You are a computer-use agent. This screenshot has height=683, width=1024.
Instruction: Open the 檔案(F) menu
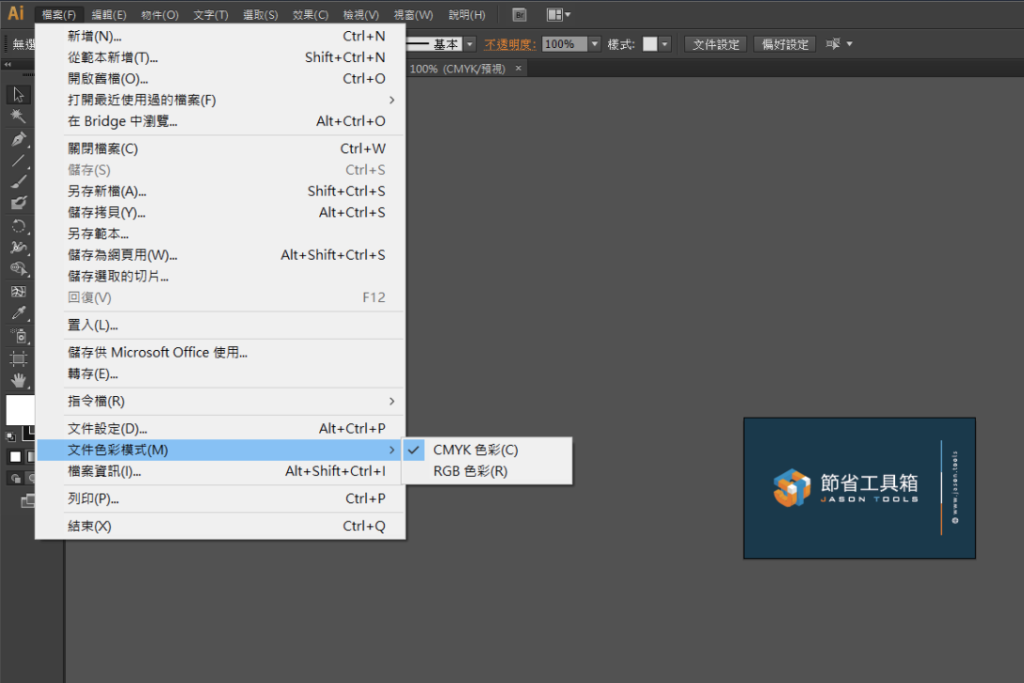pyautogui.click(x=58, y=14)
